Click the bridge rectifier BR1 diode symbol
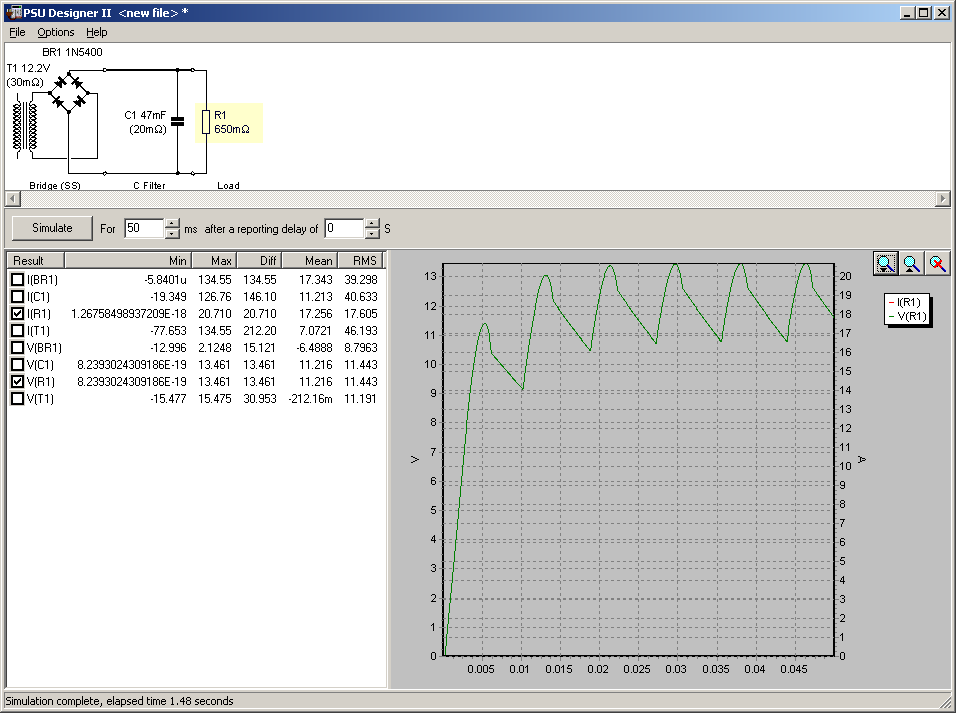 (x=69, y=91)
